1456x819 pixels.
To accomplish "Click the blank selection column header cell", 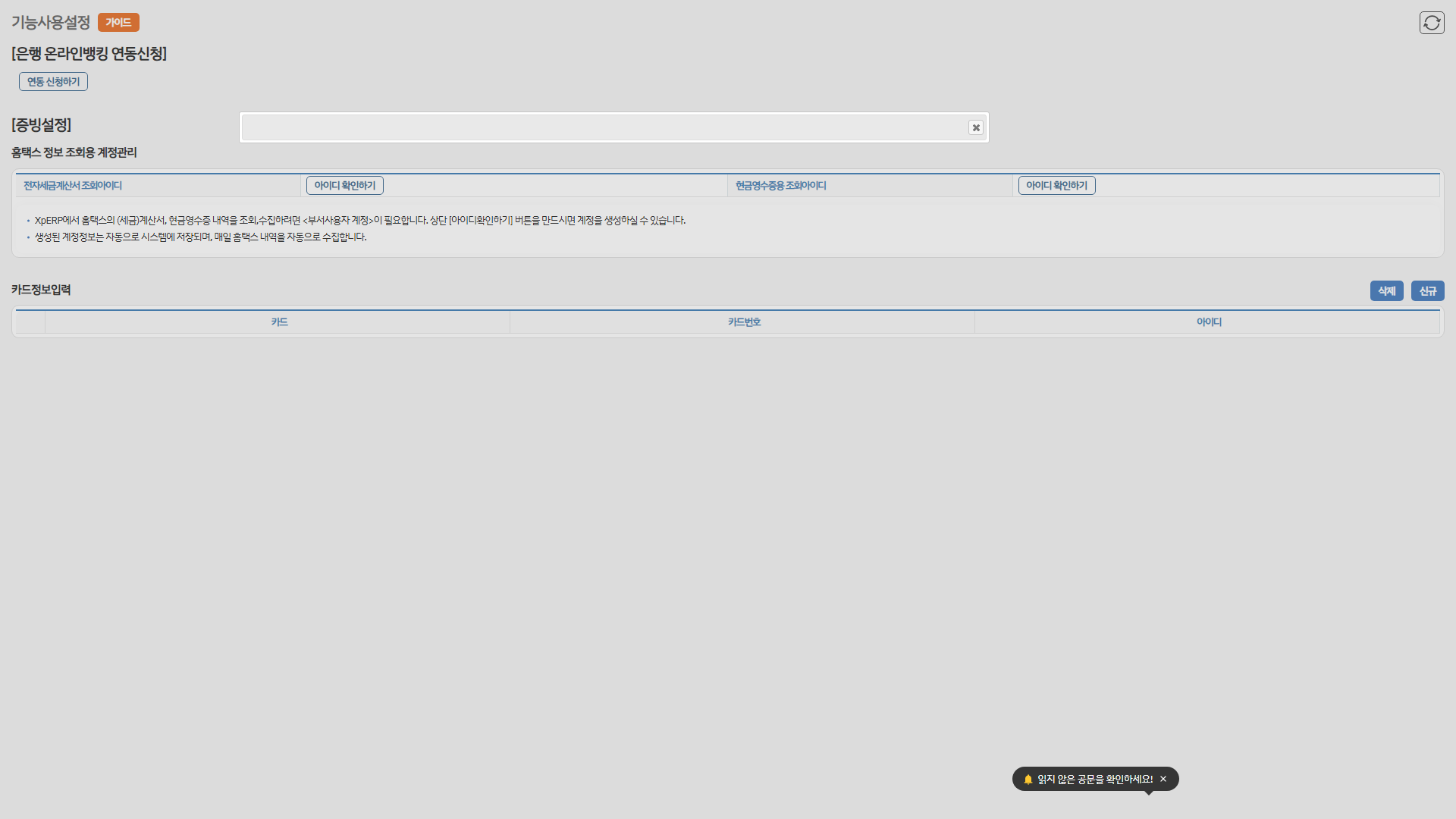I will (x=30, y=322).
